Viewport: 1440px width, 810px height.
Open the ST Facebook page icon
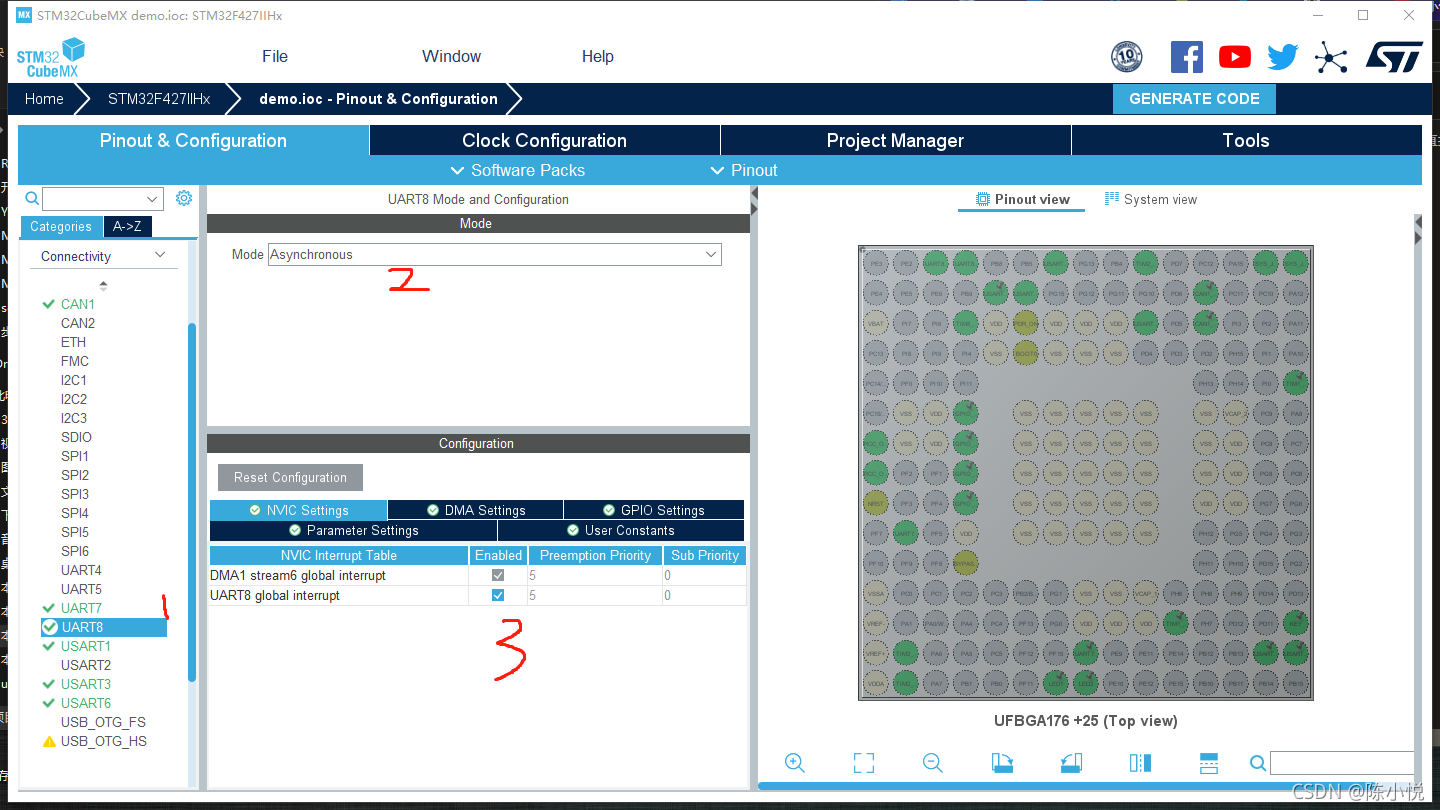pyautogui.click(x=1186, y=57)
